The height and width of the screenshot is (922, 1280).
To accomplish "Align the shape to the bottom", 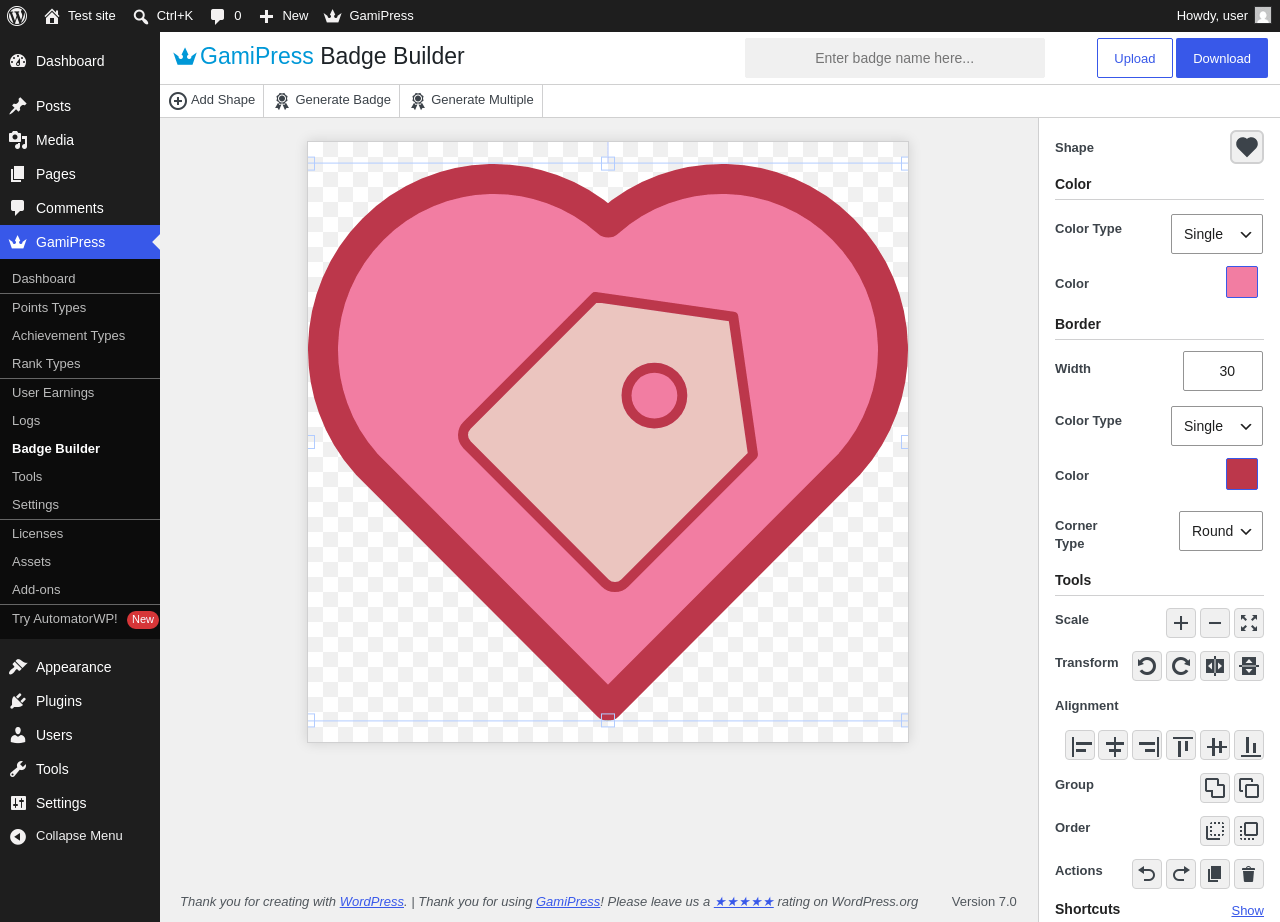I will pos(1249,745).
